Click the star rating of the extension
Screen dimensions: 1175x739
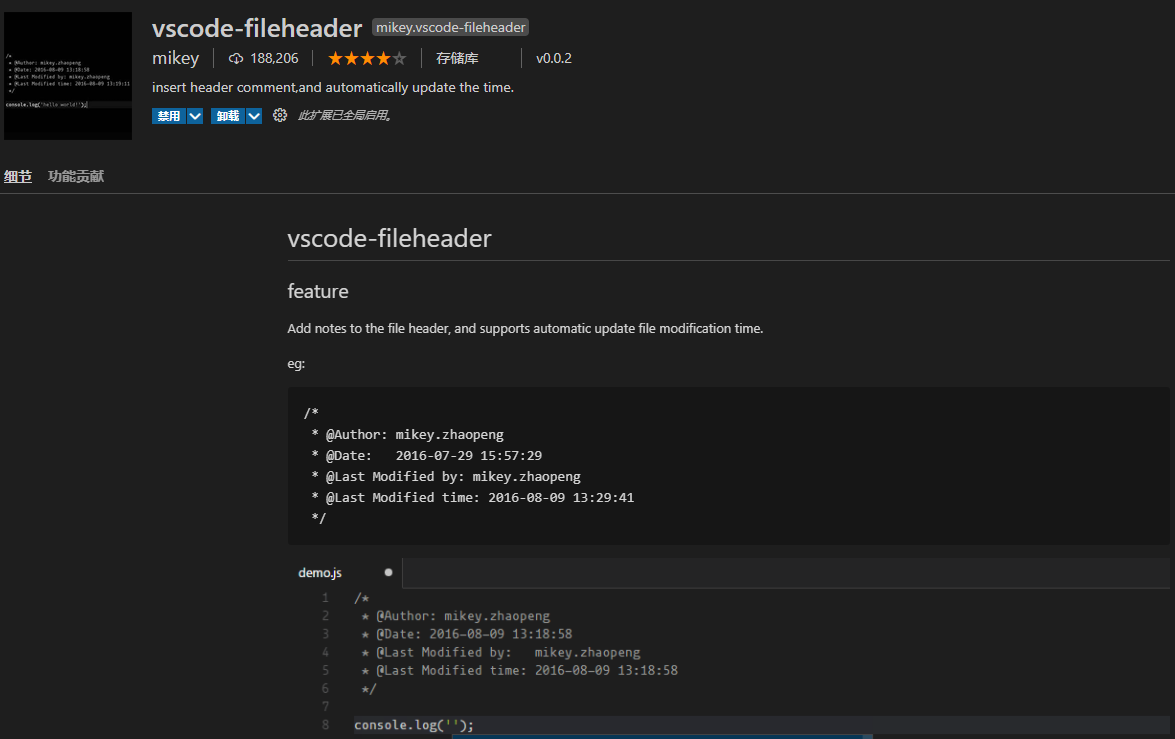366,58
